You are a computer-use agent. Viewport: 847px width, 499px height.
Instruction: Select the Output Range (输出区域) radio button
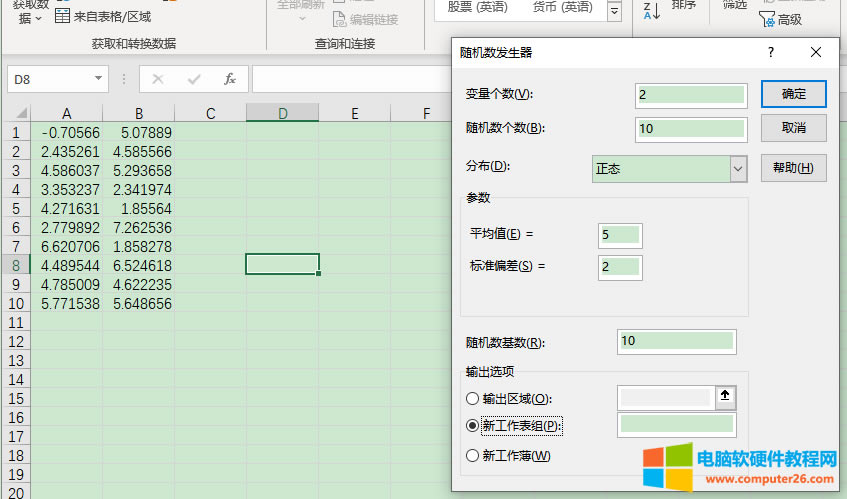pyautogui.click(x=474, y=399)
